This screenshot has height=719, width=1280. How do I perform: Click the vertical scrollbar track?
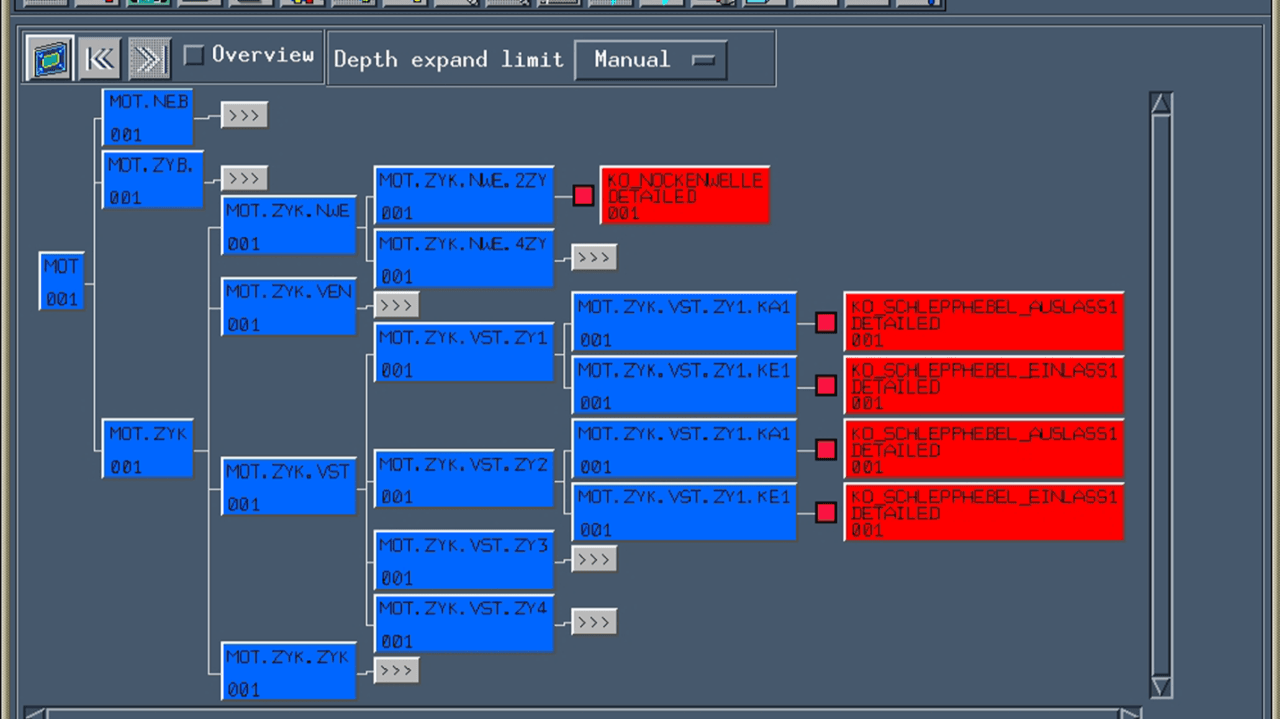click(x=1161, y=395)
